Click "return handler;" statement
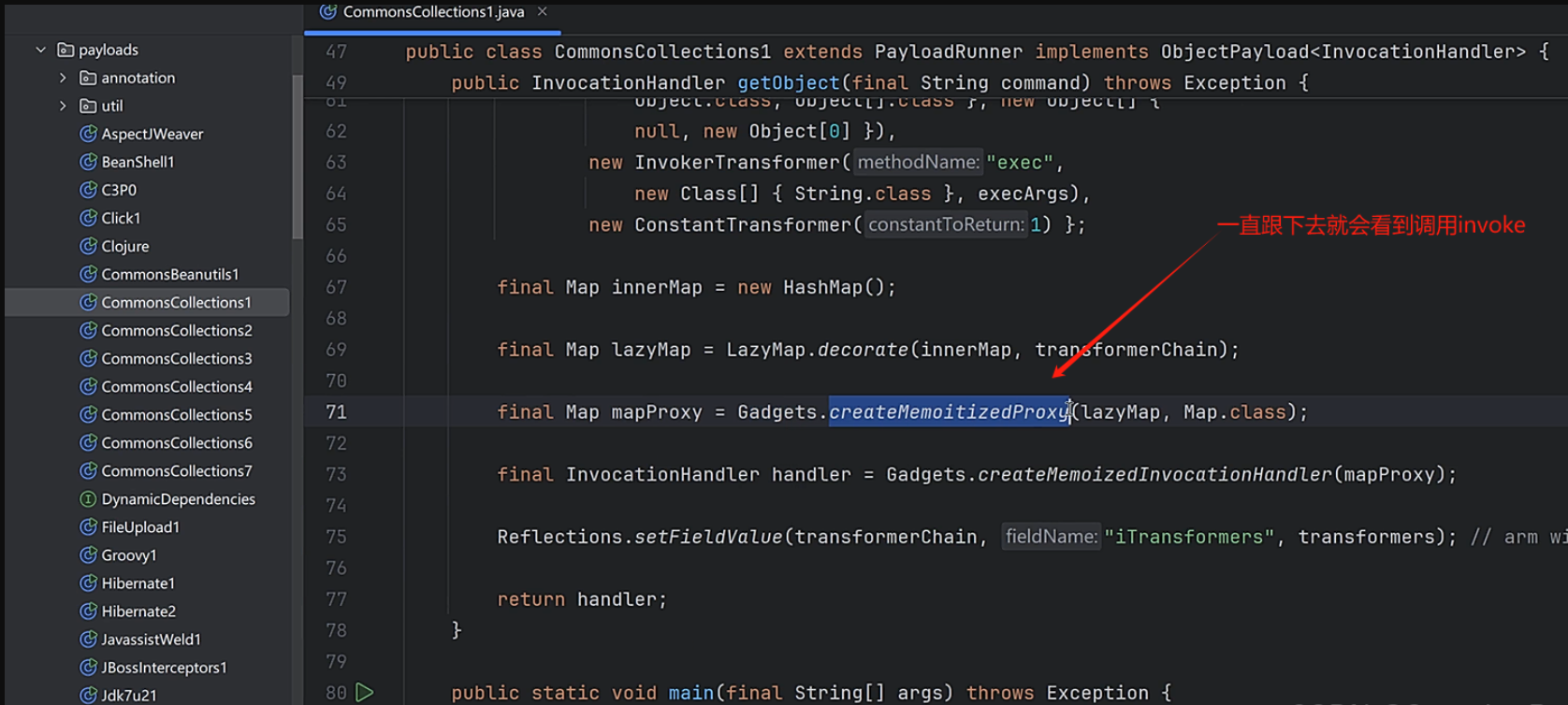This screenshot has height=705, width=1568. pos(582,599)
